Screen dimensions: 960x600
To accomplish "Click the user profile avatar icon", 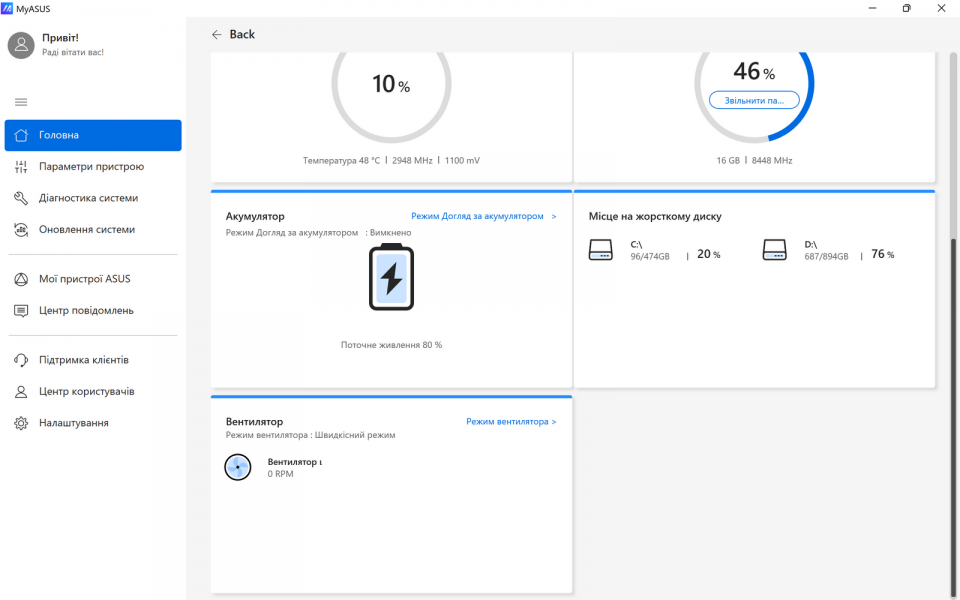I will coord(21,45).
